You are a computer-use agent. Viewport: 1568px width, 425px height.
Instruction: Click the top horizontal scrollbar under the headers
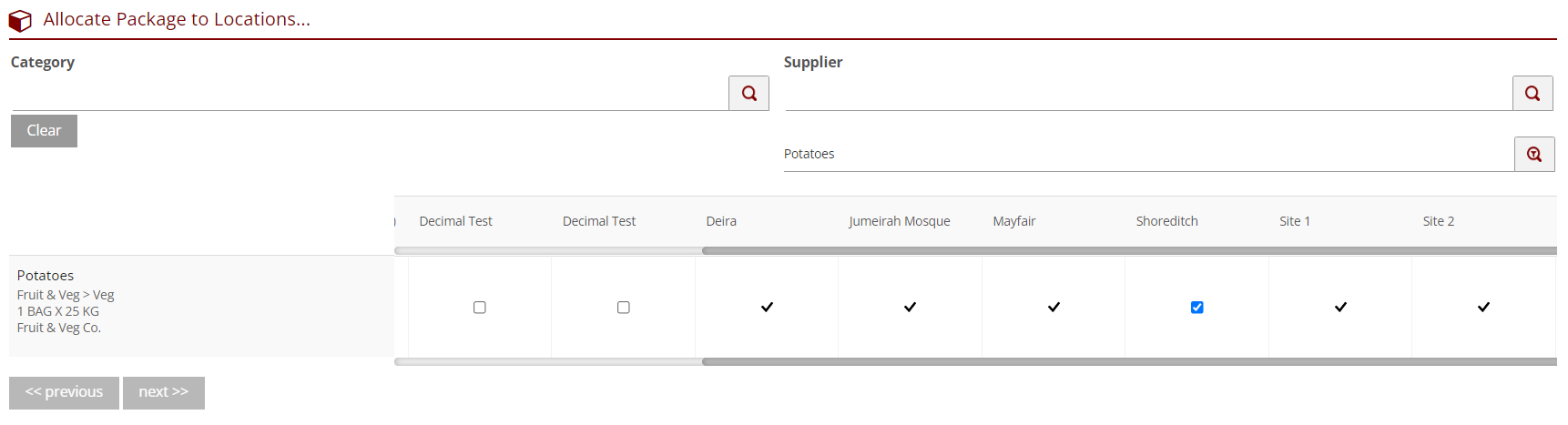[x=1129, y=250]
